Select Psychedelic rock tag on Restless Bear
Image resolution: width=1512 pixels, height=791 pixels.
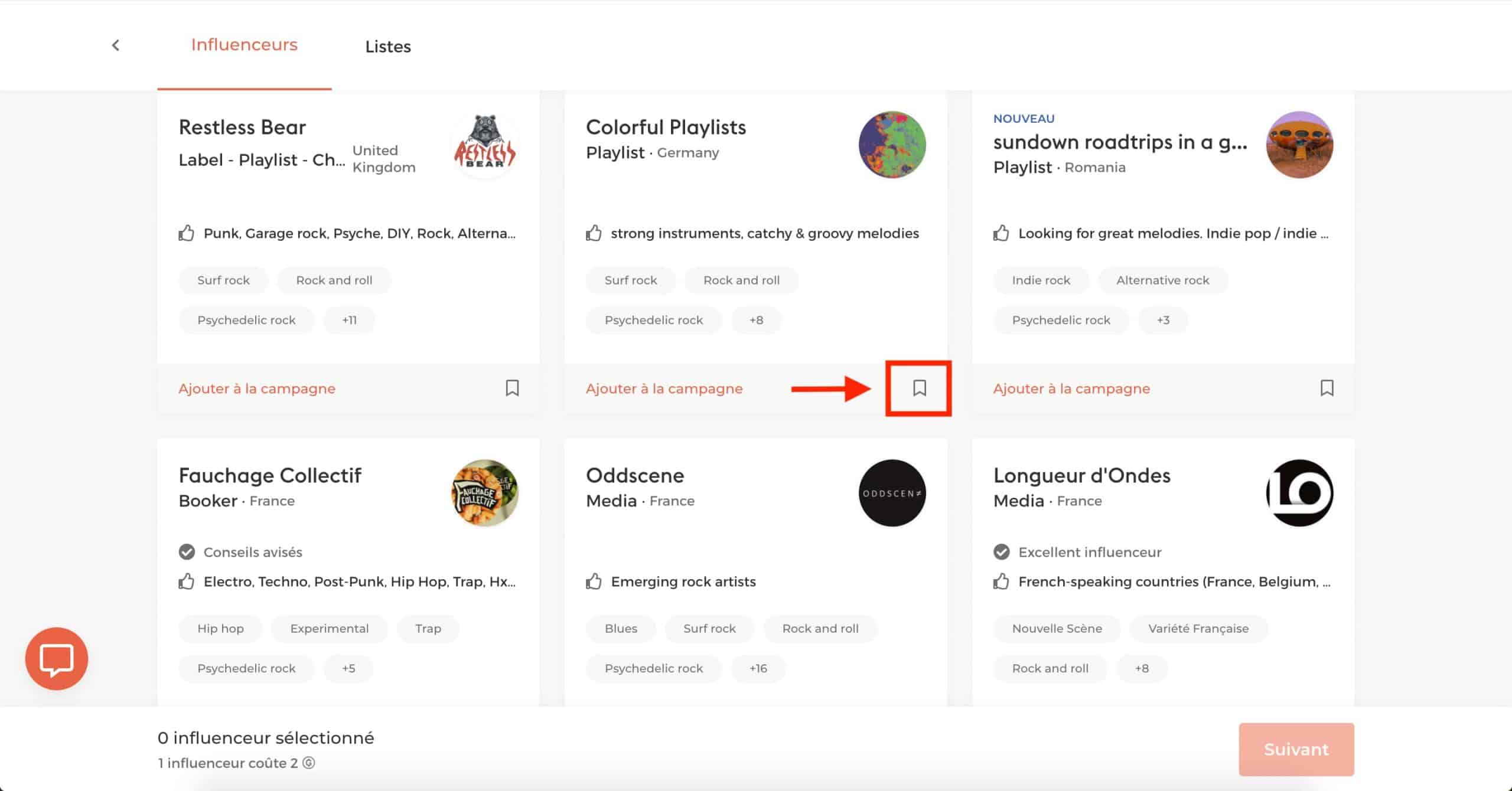(246, 320)
